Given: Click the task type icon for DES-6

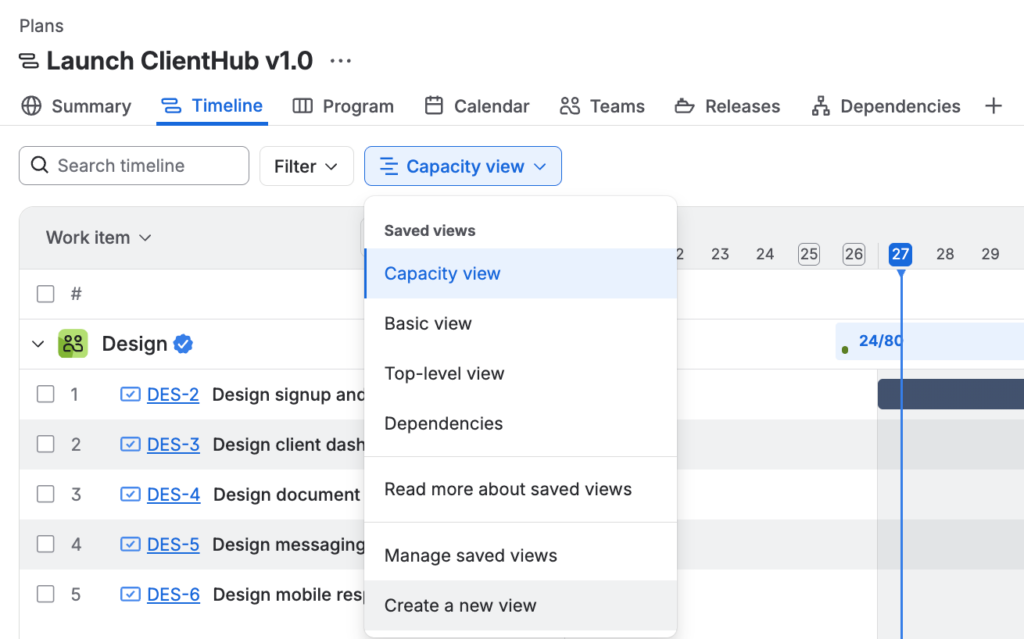Looking at the screenshot, I should tap(130, 594).
